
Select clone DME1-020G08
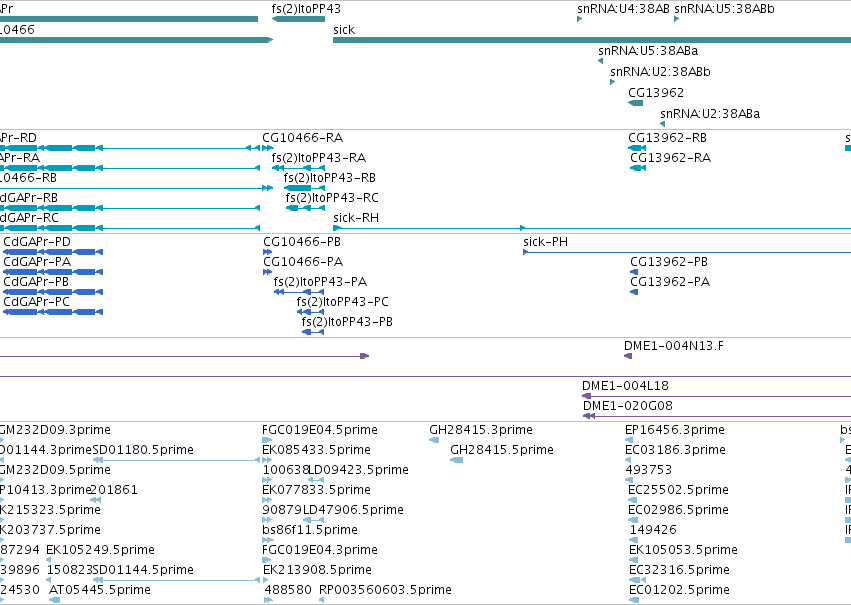(628, 406)
